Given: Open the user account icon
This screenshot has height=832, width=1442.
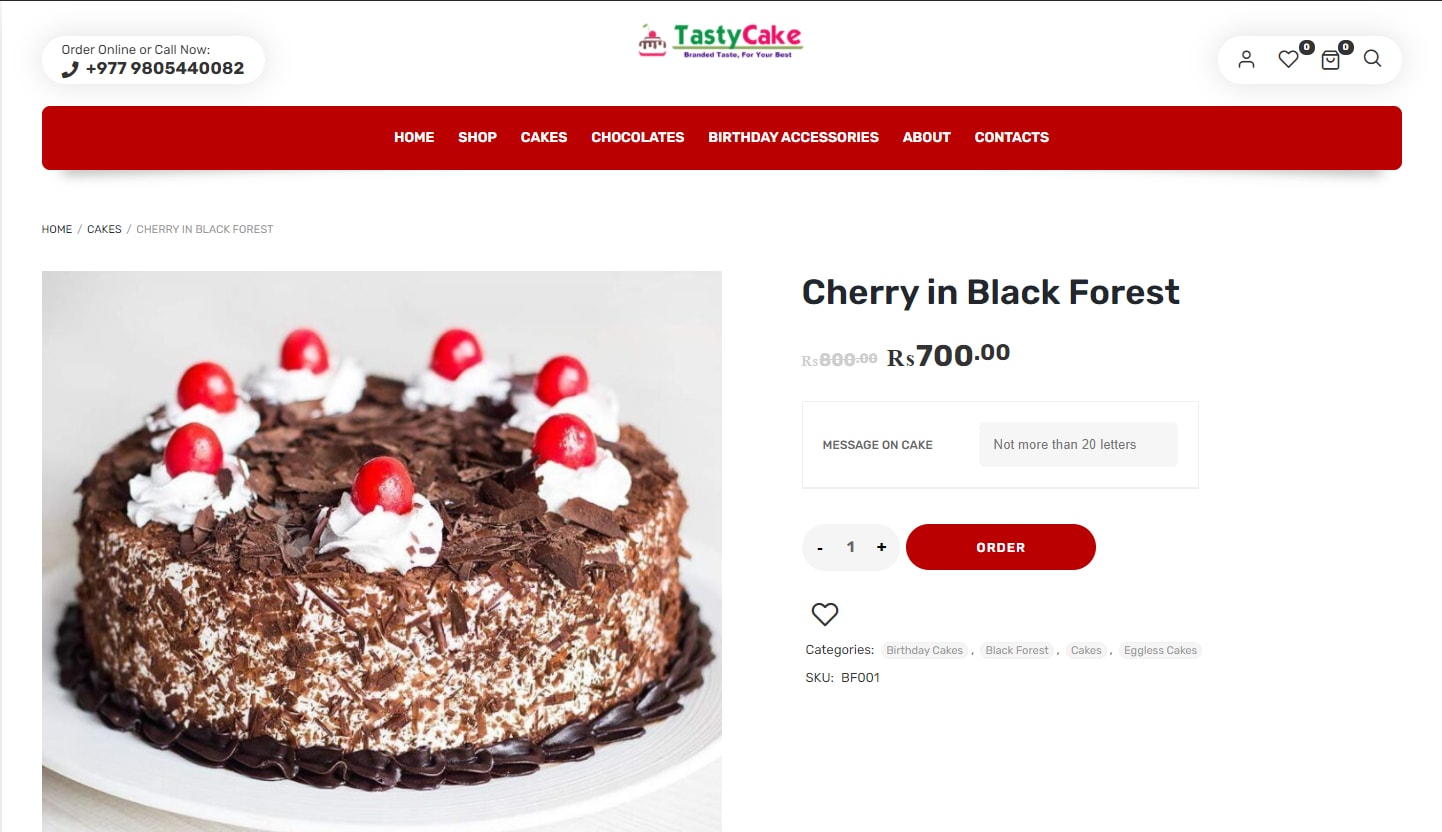Looking at the screenshot, I should click(1246, 59).
